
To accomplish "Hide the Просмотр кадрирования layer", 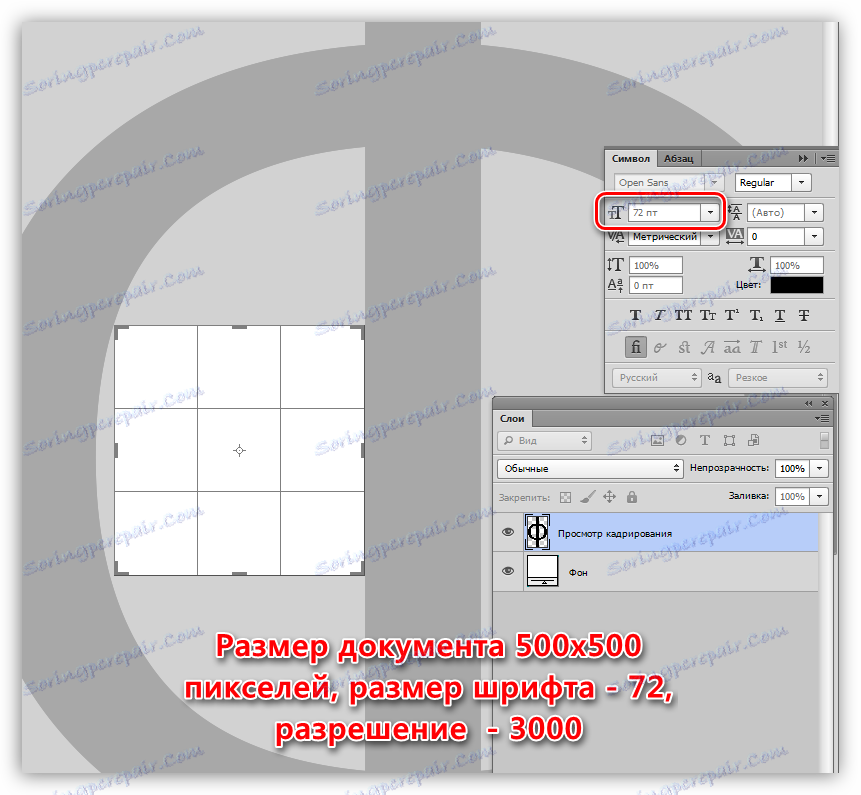I will pyautogui.click(x=508, y=531).
